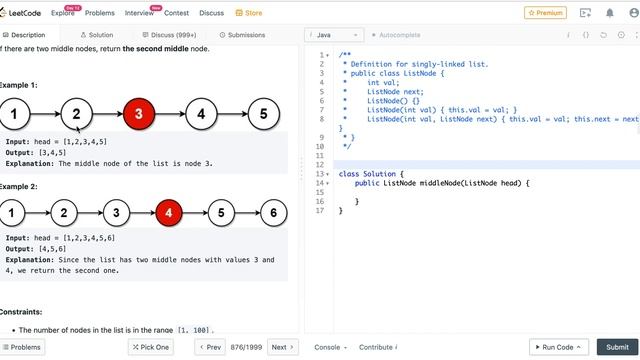Click the text 'Output: [3,4,5]'
Screen dimensions: 640x360
pyautogui.click(x=36, y=153)
